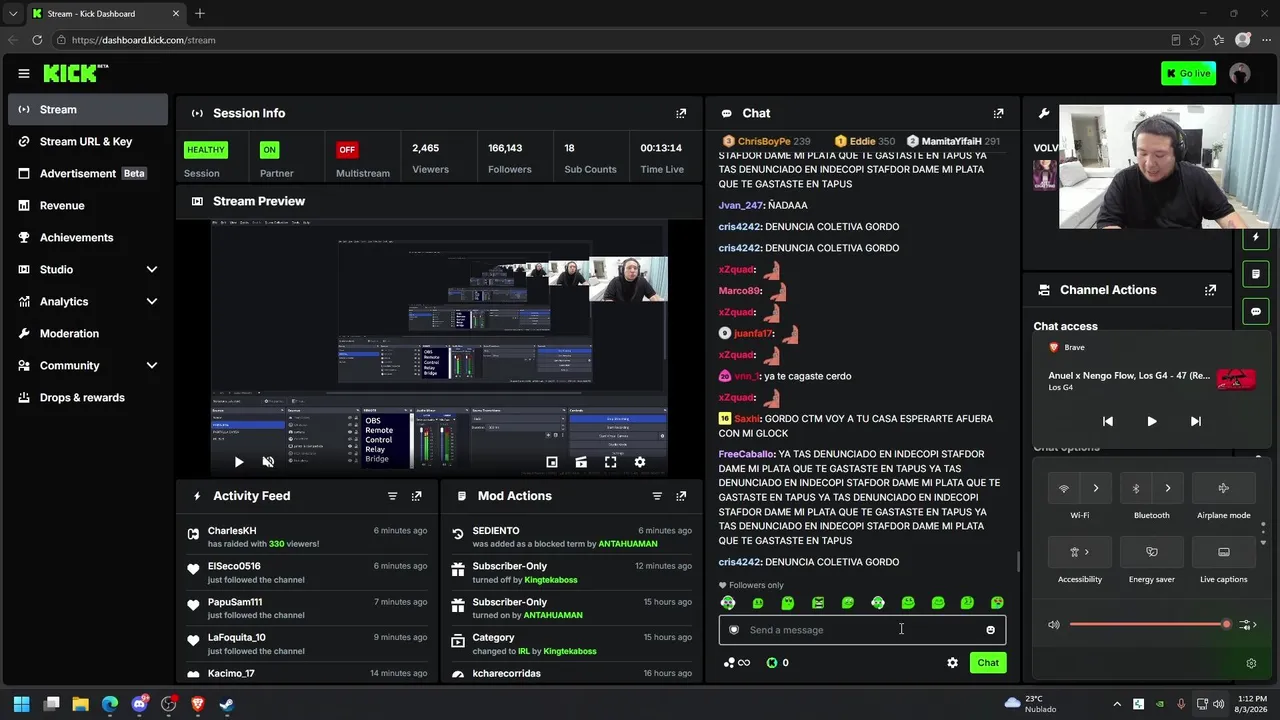Click the green Go live button
1280x720 pixels.
pyautogui.click(x=1188, y=73)
